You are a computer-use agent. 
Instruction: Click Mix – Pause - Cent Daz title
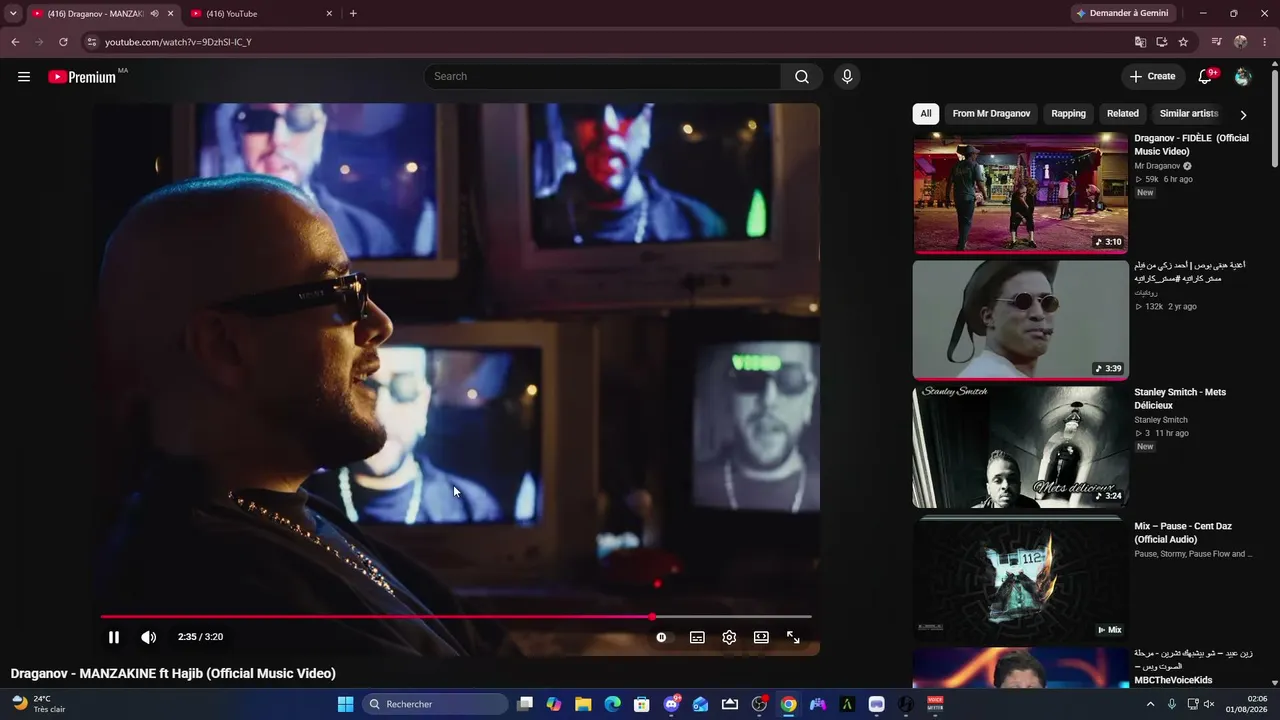pyautogui.click(x=1183, y=532)
